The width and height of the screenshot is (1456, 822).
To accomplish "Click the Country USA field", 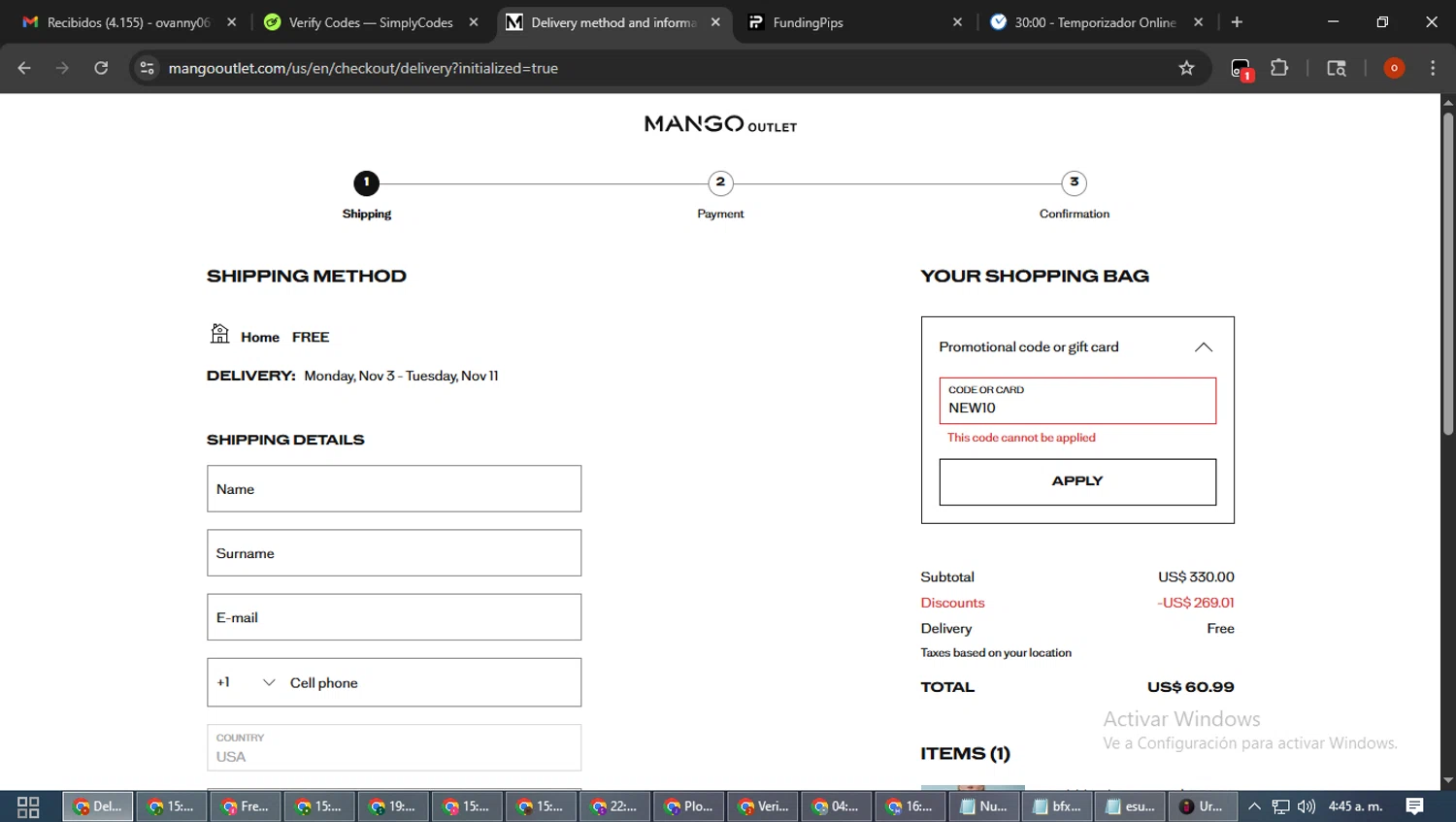I will 394,748.
